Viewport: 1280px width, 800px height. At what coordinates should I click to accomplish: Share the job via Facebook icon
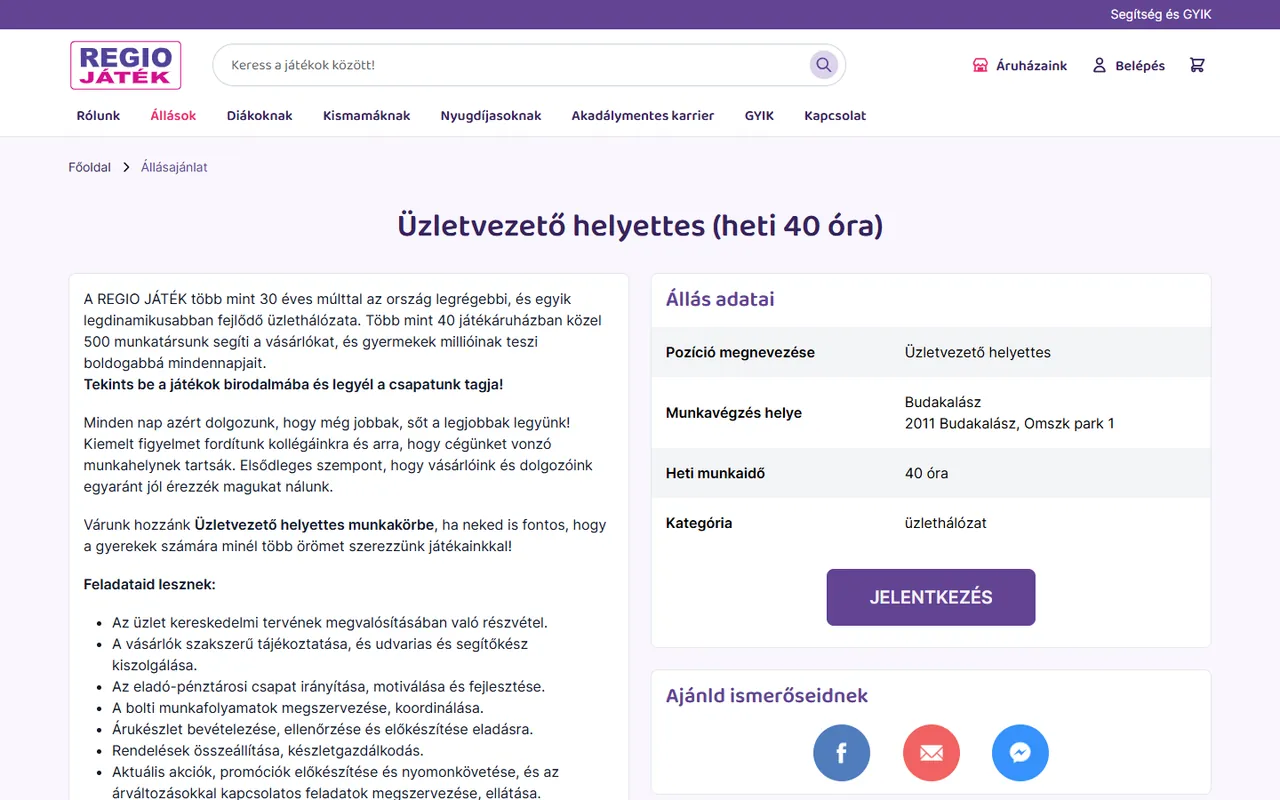coord(841,753)
